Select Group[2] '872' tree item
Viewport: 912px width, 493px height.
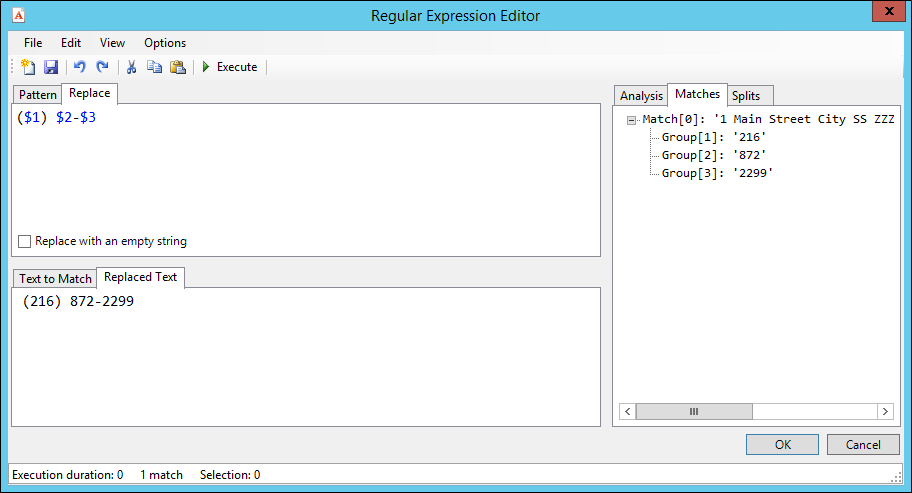(714, 155)
